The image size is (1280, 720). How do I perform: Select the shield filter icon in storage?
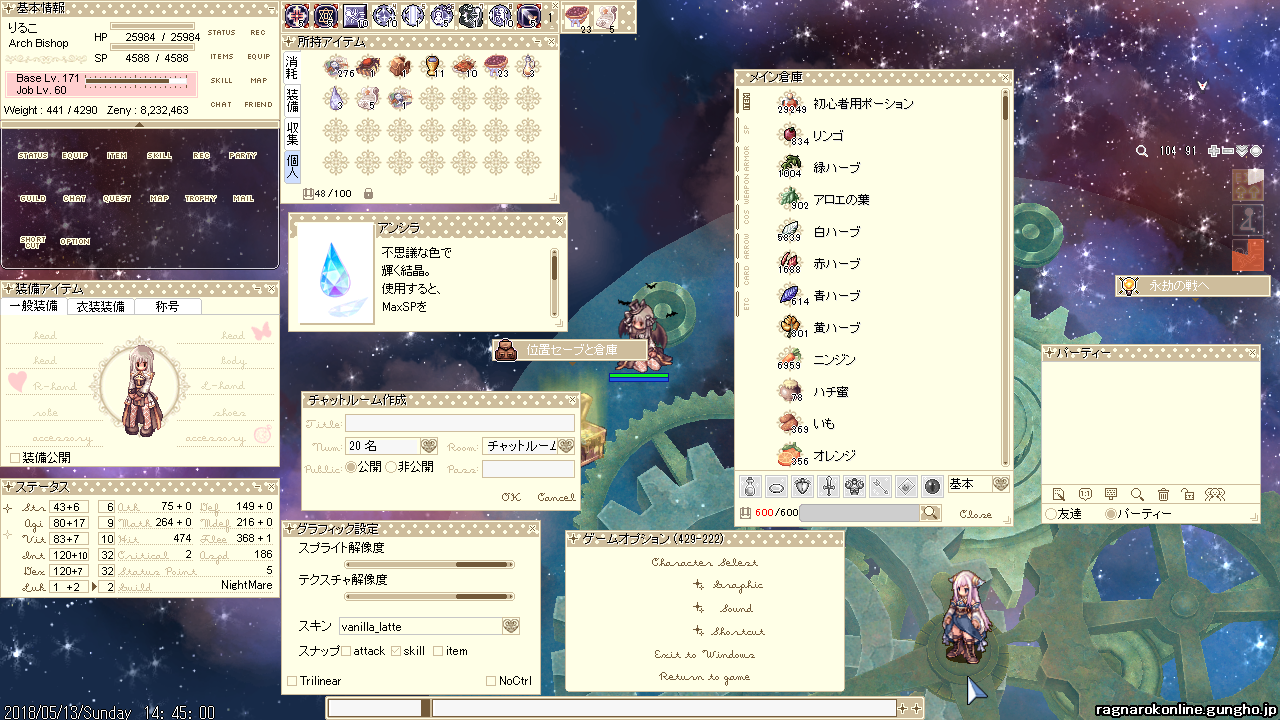tap(802, 487)
